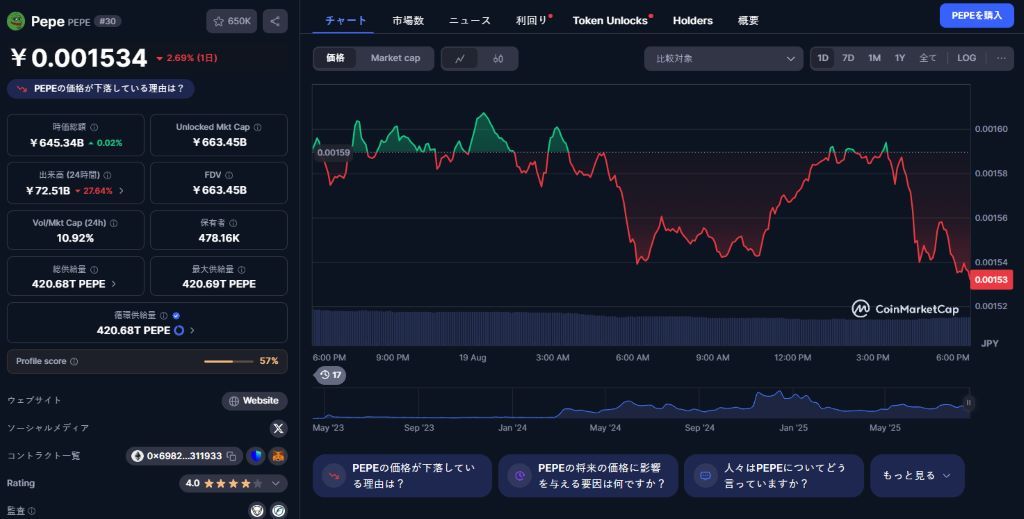Image resolution: width=1024 pixels, height=519 pixels.
Task: Switch to the チャート tab
Action: point(346,20)
